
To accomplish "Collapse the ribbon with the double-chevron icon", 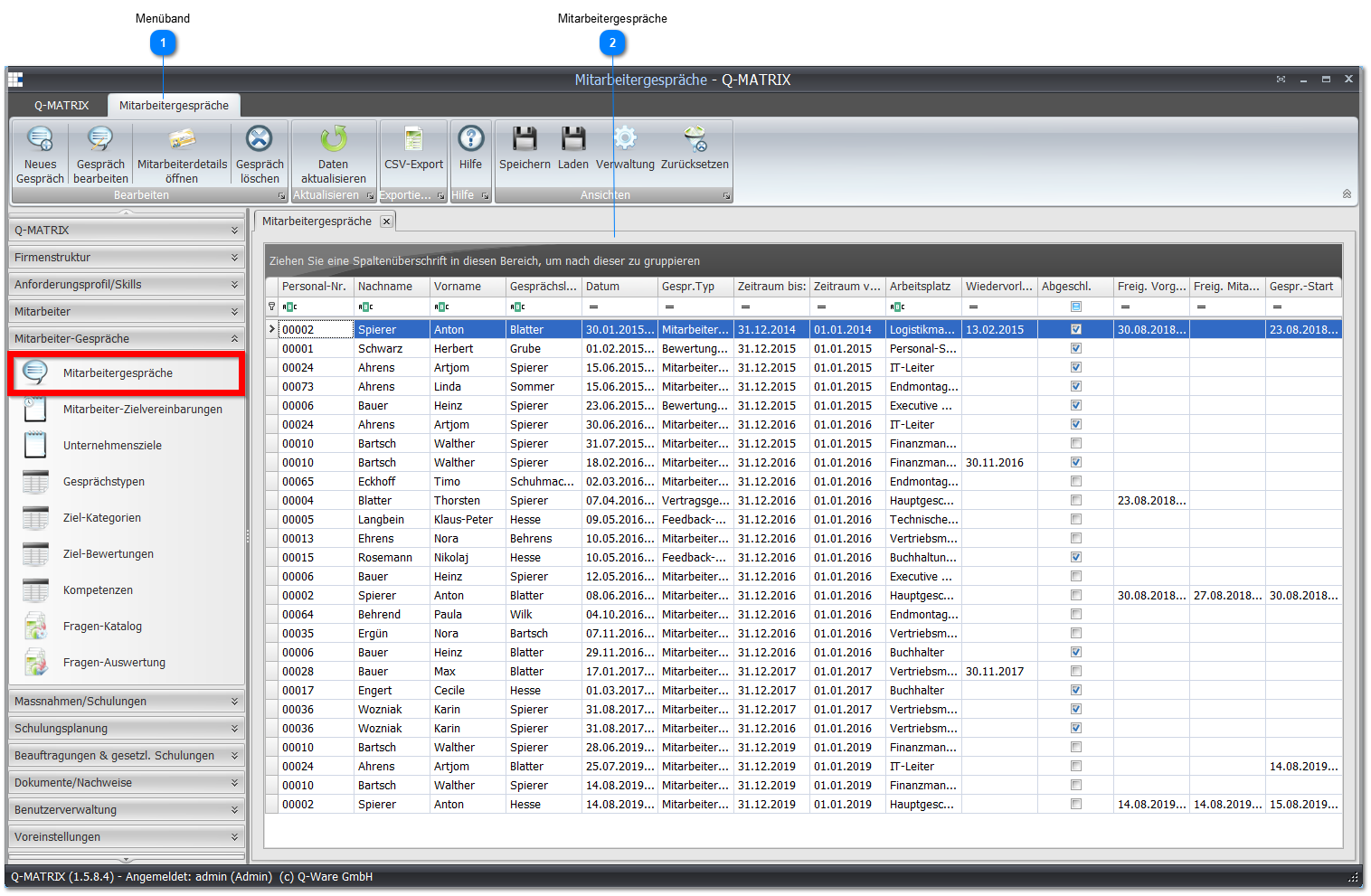I will (1347, 194).
